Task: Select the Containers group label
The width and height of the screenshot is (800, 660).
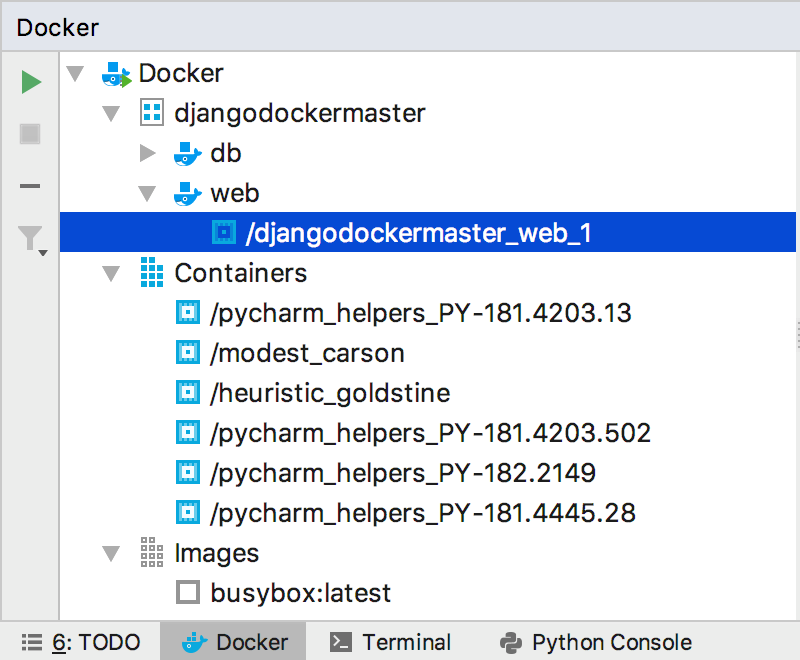Action: click(x=241, y=273)
